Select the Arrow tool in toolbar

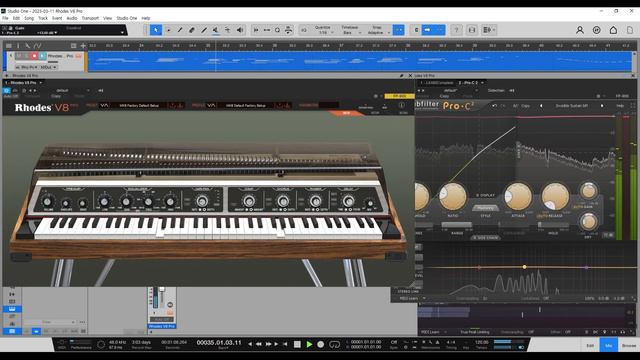[156, 30]
